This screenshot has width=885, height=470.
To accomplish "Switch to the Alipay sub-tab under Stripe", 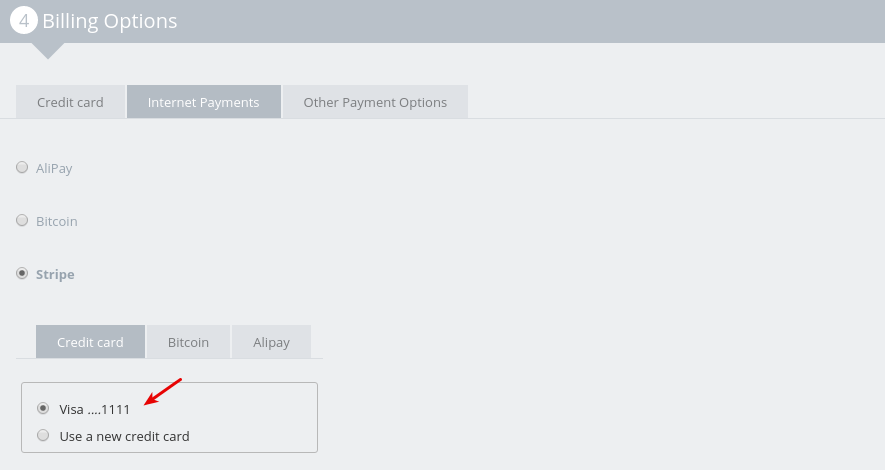I will point(271,342).
